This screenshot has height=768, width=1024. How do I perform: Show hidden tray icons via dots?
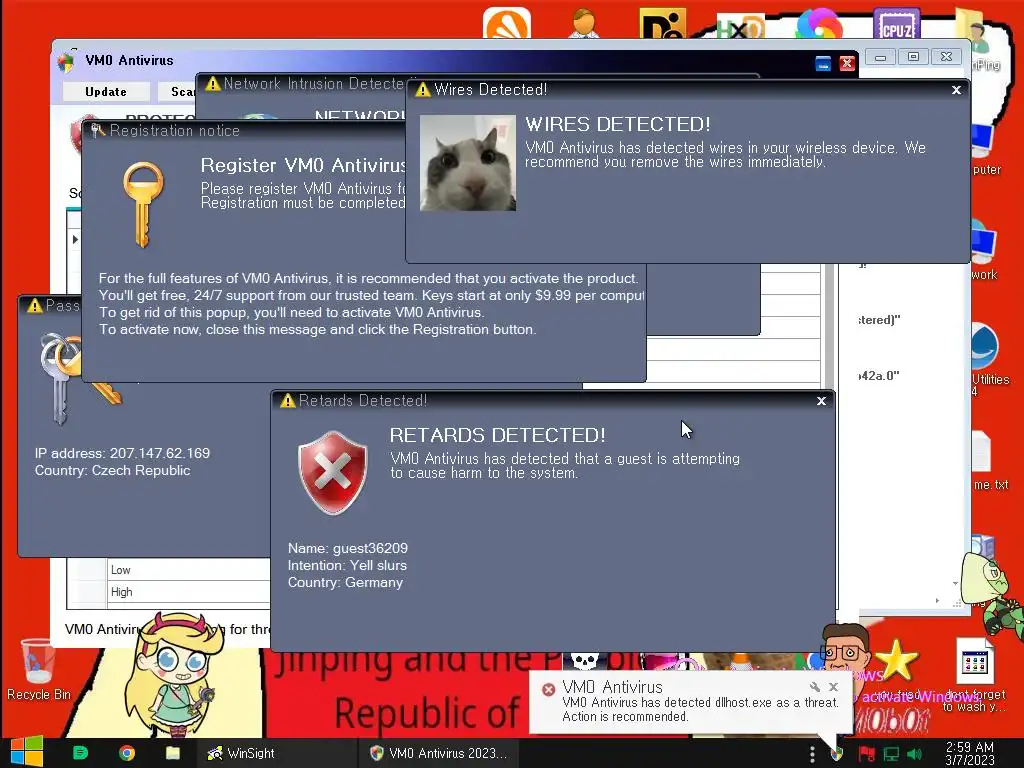(x=812, y=754)
